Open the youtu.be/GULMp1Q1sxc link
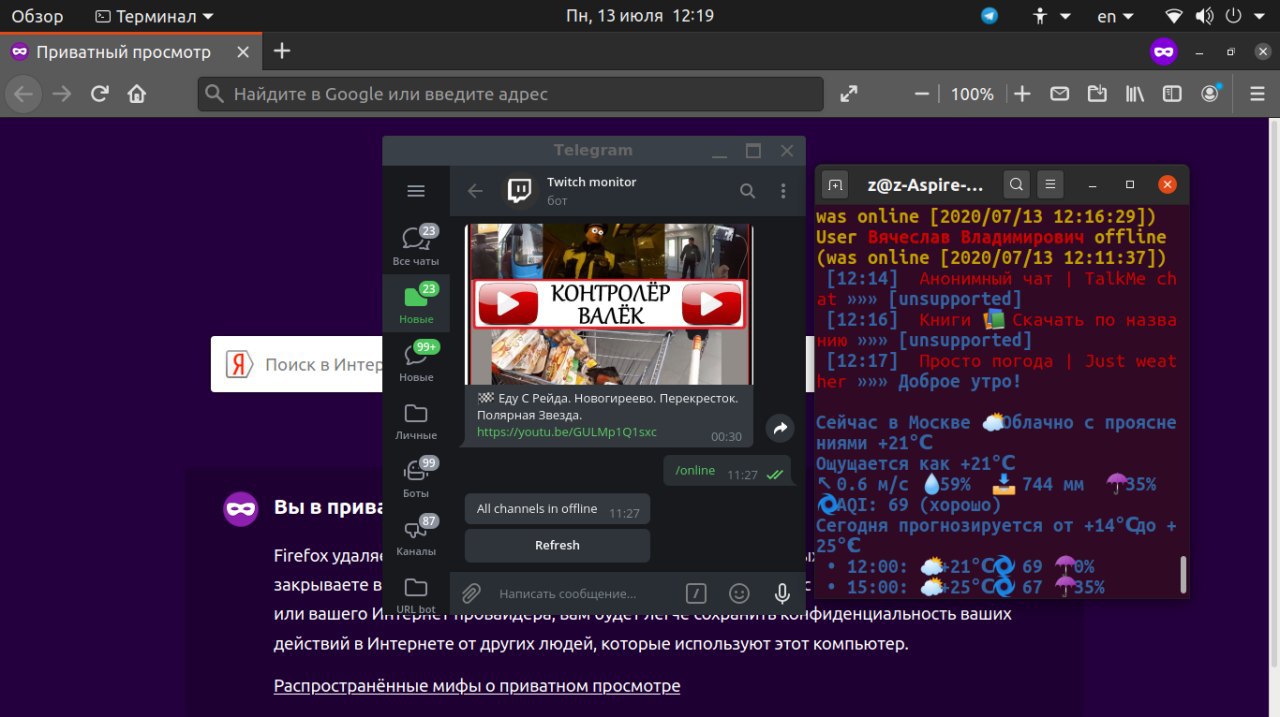This screenshot has height=717, width=1280. pyautogui.click(x=567, y=432)
